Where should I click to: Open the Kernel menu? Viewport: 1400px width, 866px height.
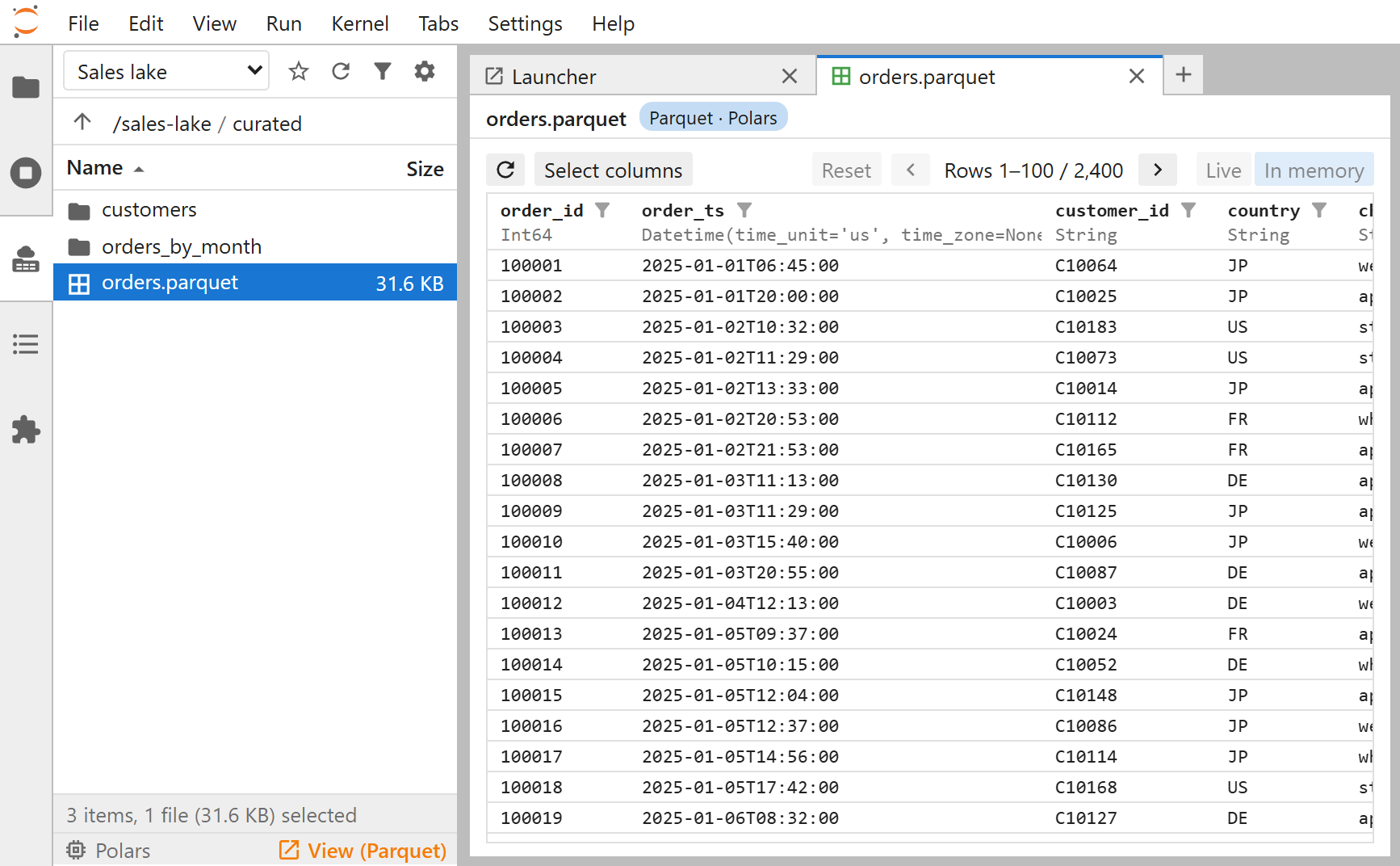click(x=360, y=23)
